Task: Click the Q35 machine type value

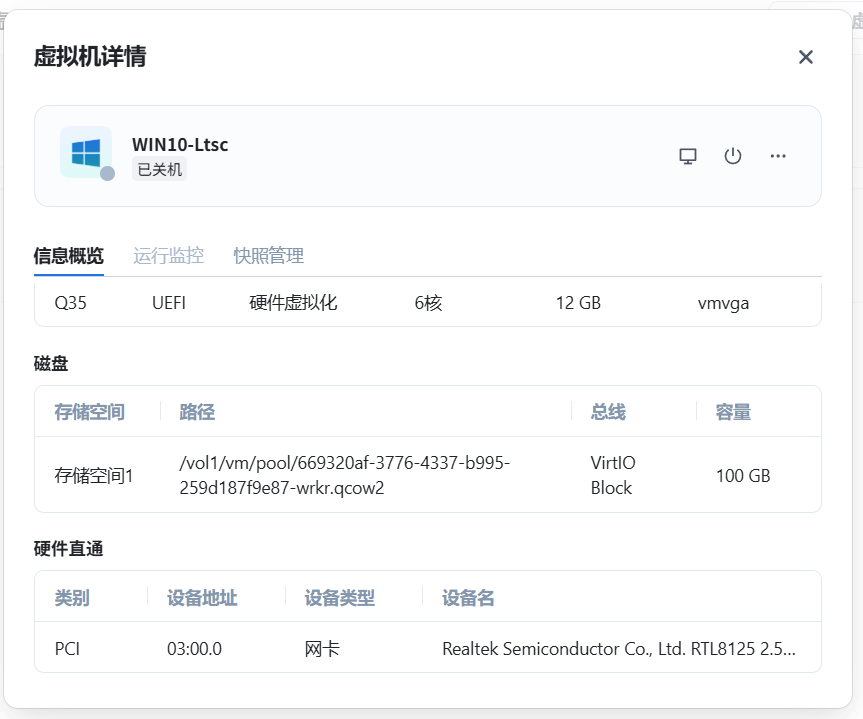Action: tap(70, 303)
